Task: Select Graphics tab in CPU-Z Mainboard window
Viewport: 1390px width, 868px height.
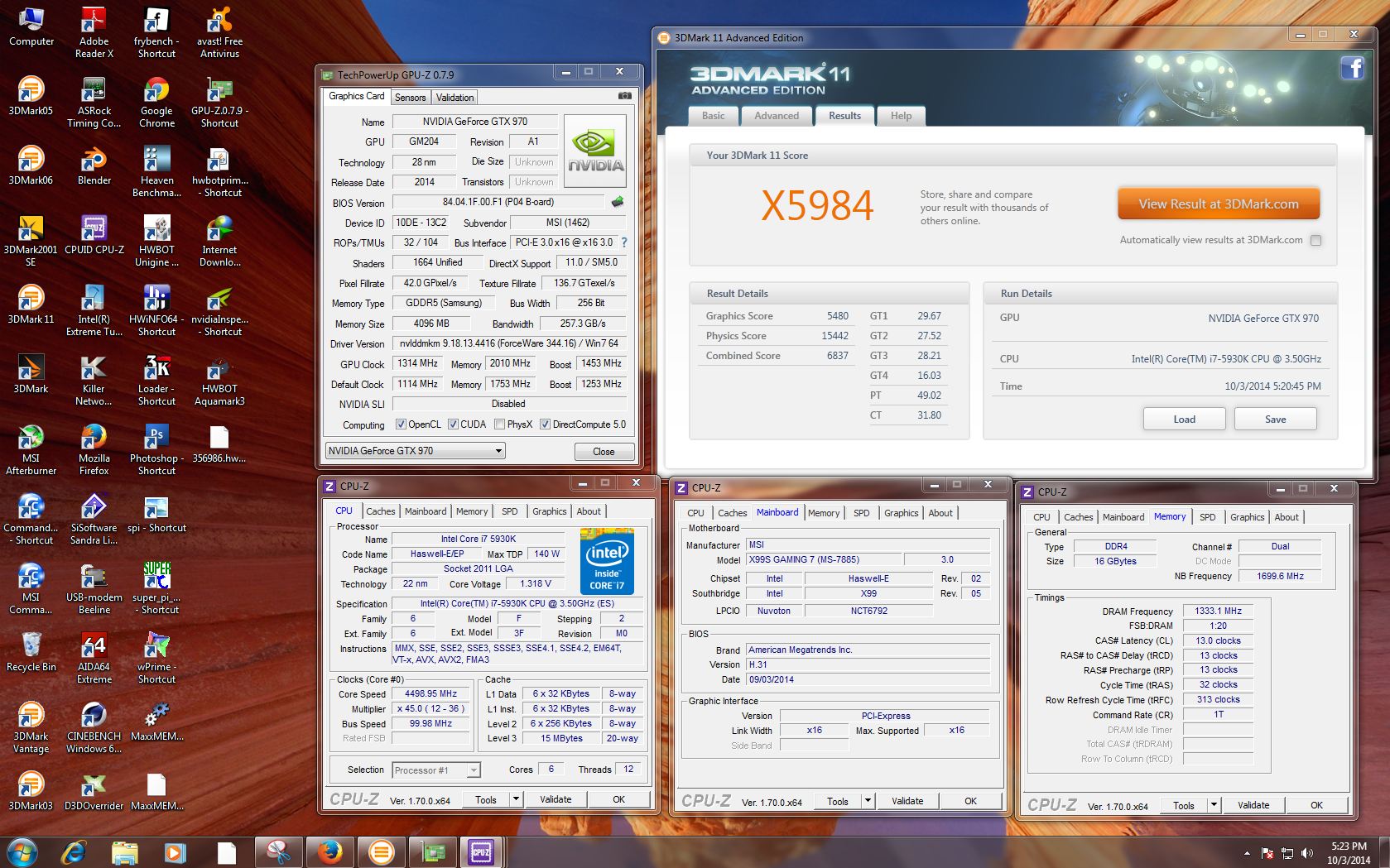Action: click(901, 513)
